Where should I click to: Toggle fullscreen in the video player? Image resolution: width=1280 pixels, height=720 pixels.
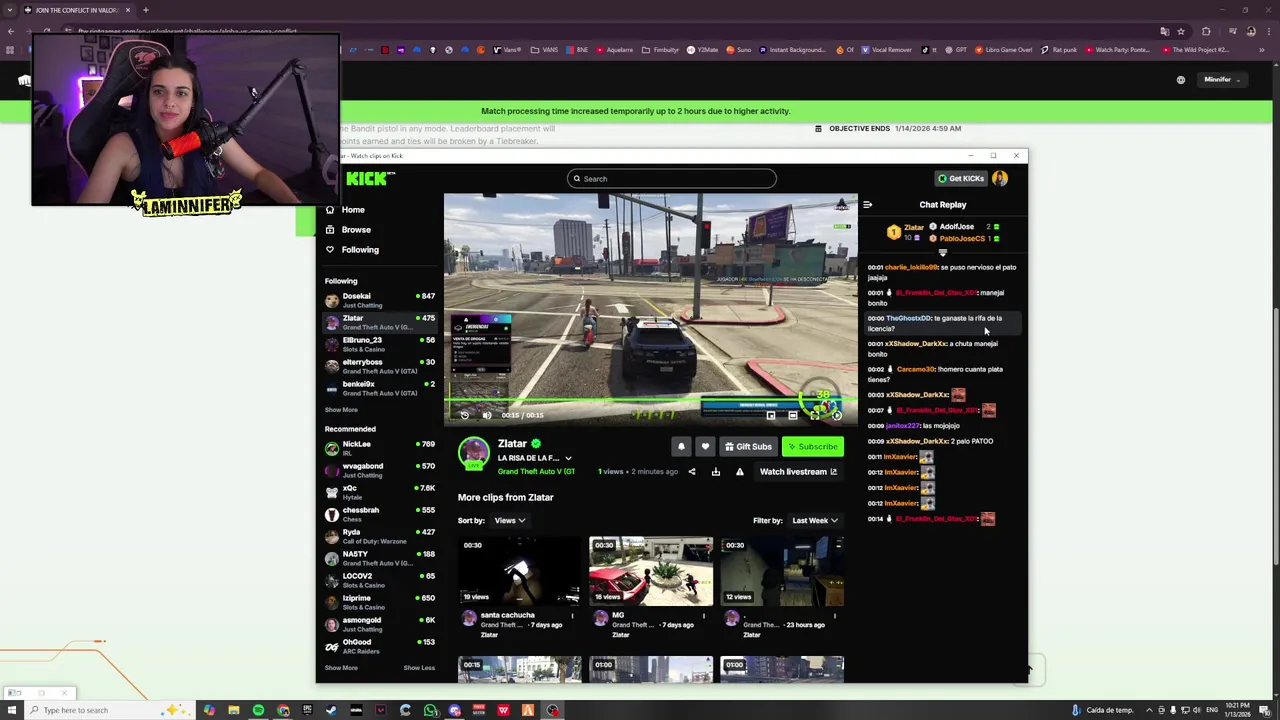[815, 415]
